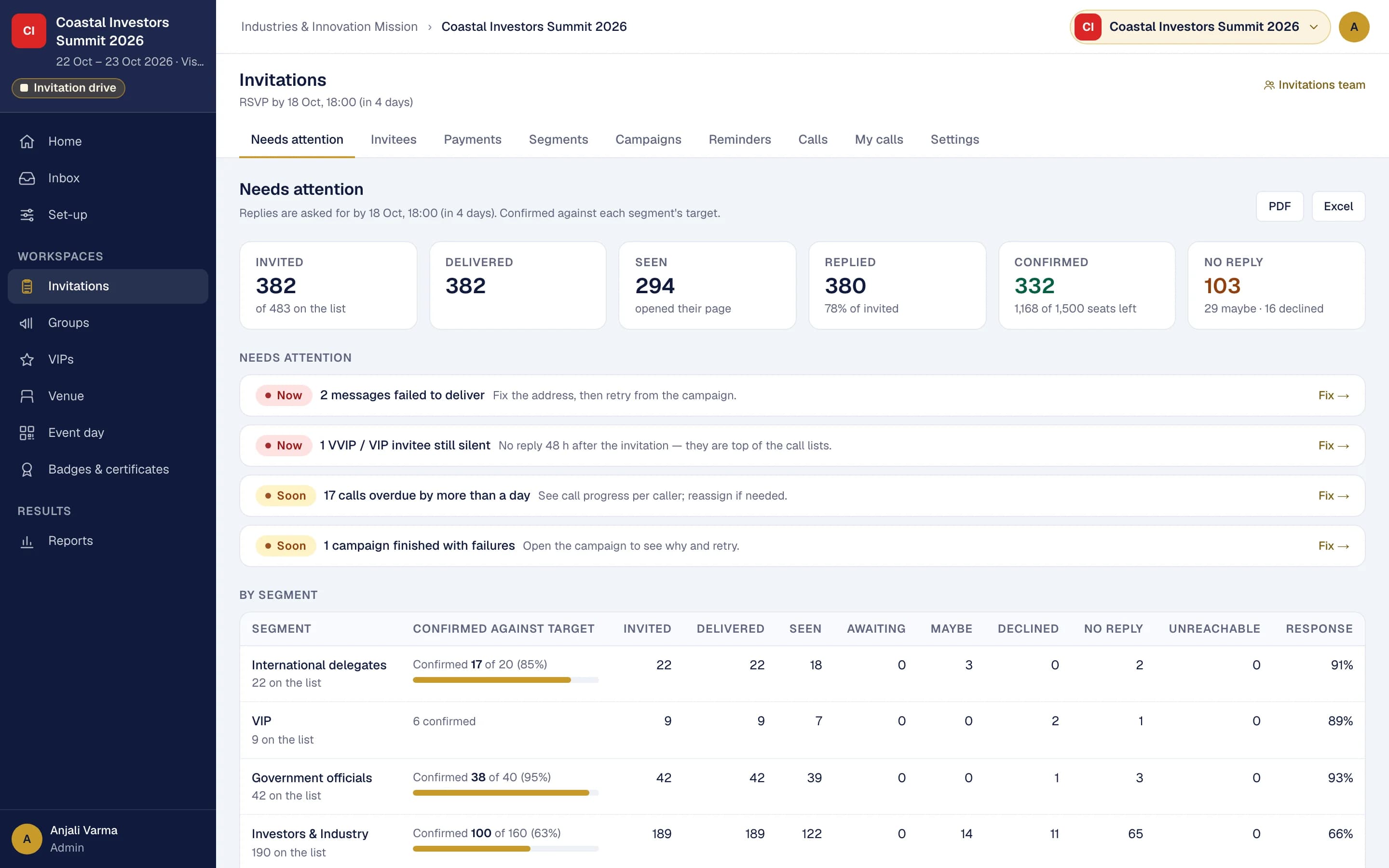Viewport: 1389px width, 868px height.
Task: Open Home in the sidebar
Action: (108, 141)
